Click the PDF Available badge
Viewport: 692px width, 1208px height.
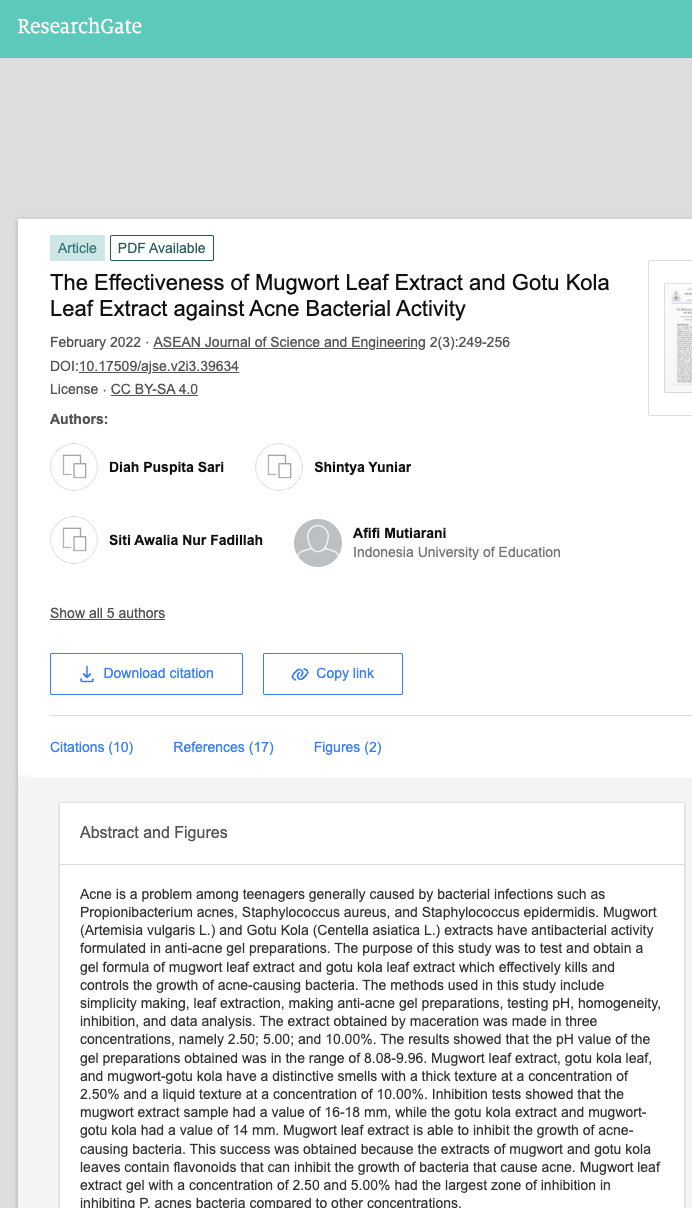162,248
